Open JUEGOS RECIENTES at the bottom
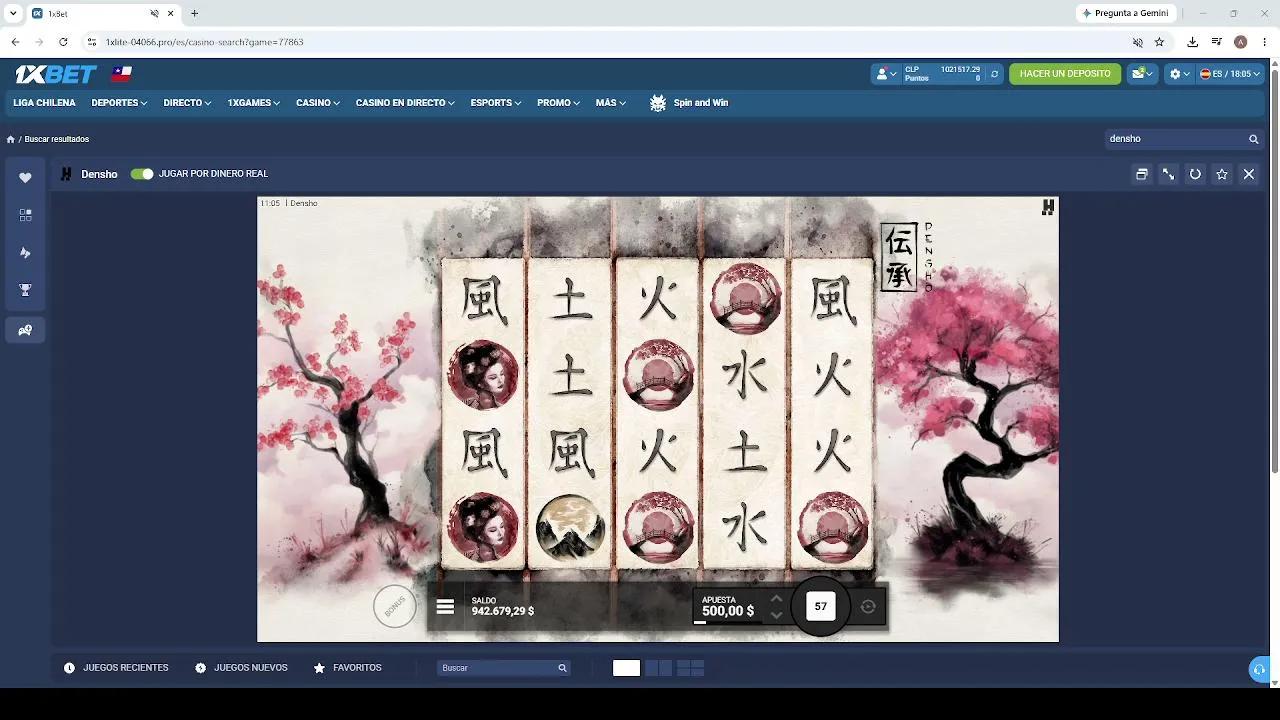 pos(116,668)
